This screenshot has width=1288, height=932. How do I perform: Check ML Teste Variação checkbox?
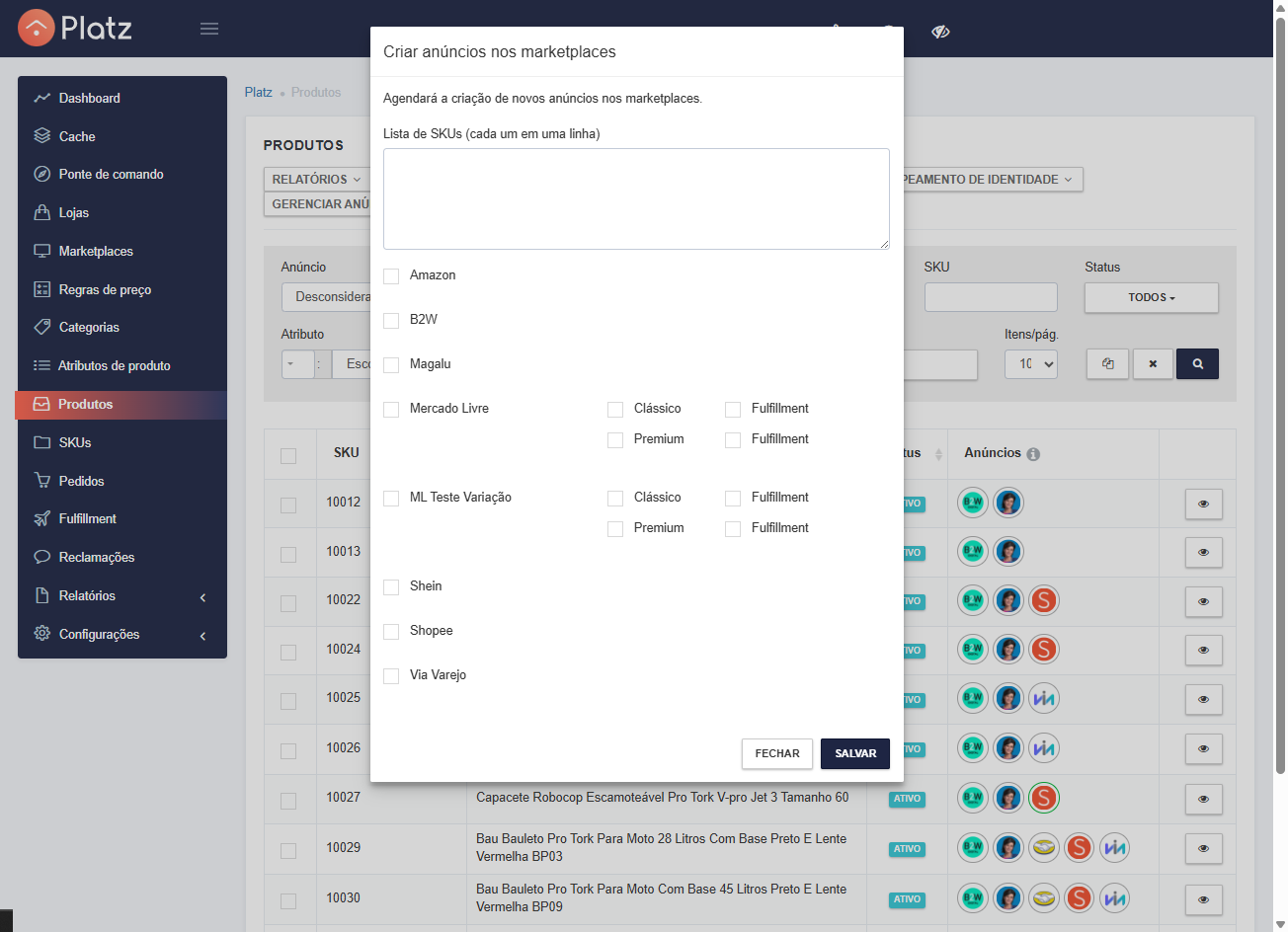point(391,499)
